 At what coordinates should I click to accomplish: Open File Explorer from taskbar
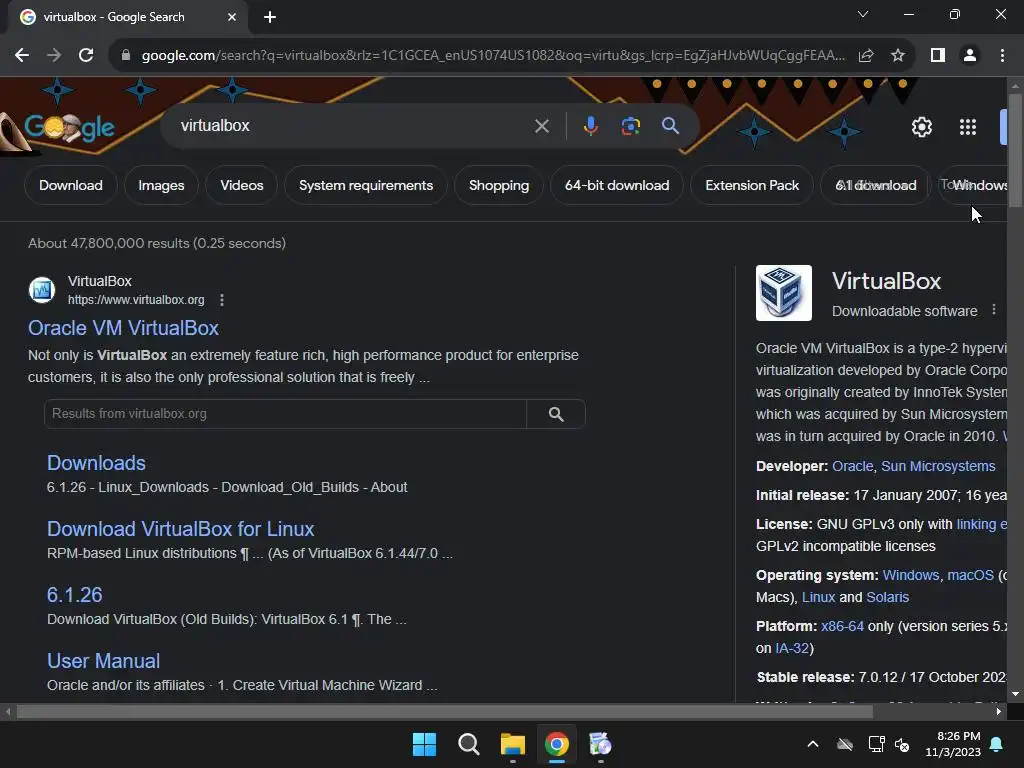coord(513,744)
